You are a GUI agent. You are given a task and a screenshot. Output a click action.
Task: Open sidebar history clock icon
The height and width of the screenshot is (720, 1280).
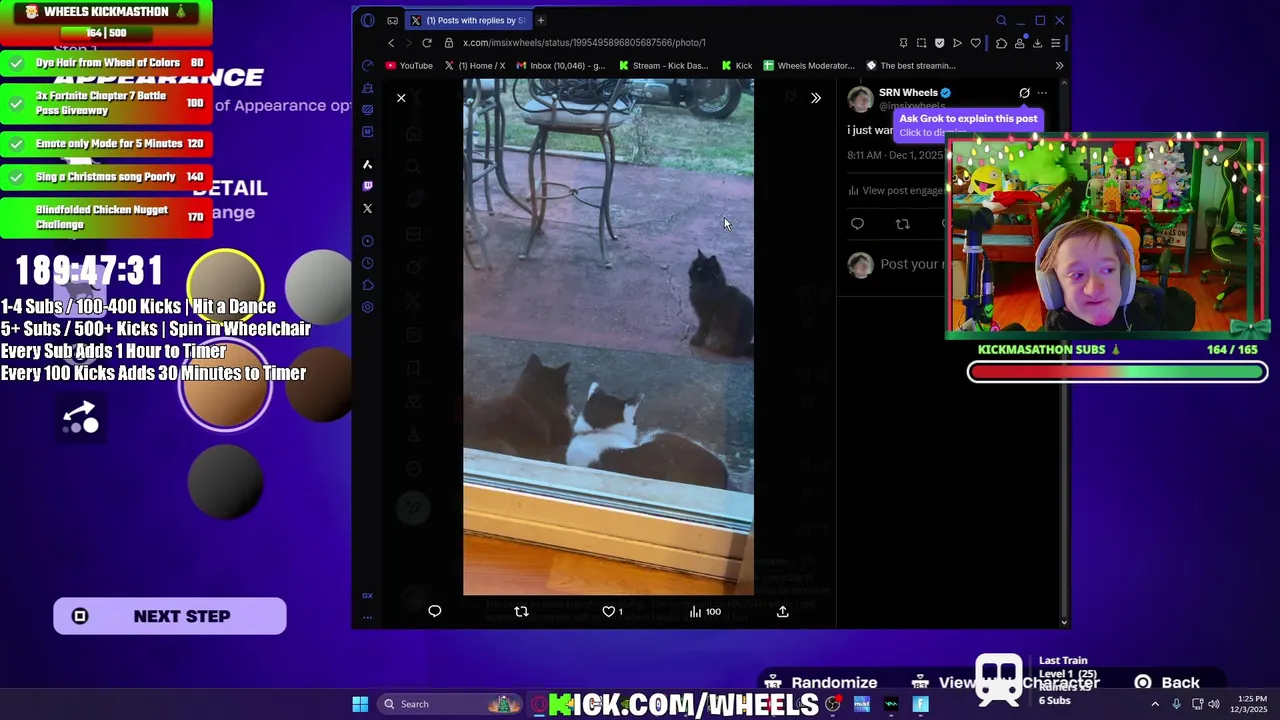pos(368,263)
